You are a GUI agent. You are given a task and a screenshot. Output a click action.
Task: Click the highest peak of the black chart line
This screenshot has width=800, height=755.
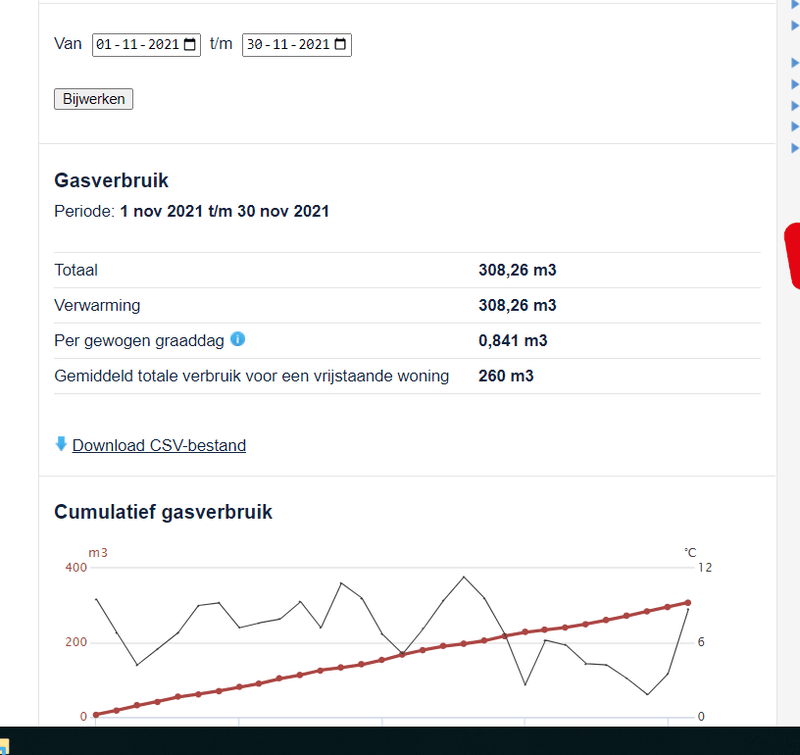[464, 577]
